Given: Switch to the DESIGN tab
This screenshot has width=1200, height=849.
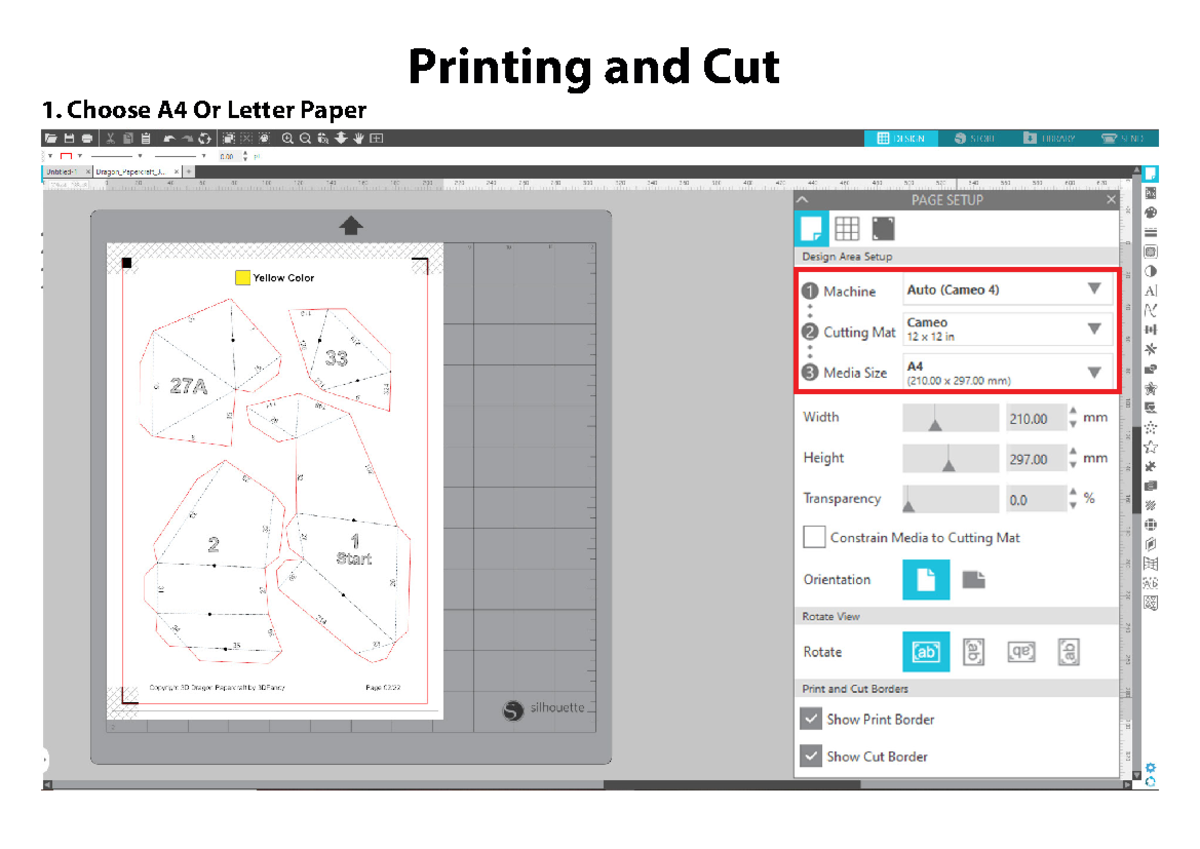Looking at the screenshot, I should click(901, 138).
